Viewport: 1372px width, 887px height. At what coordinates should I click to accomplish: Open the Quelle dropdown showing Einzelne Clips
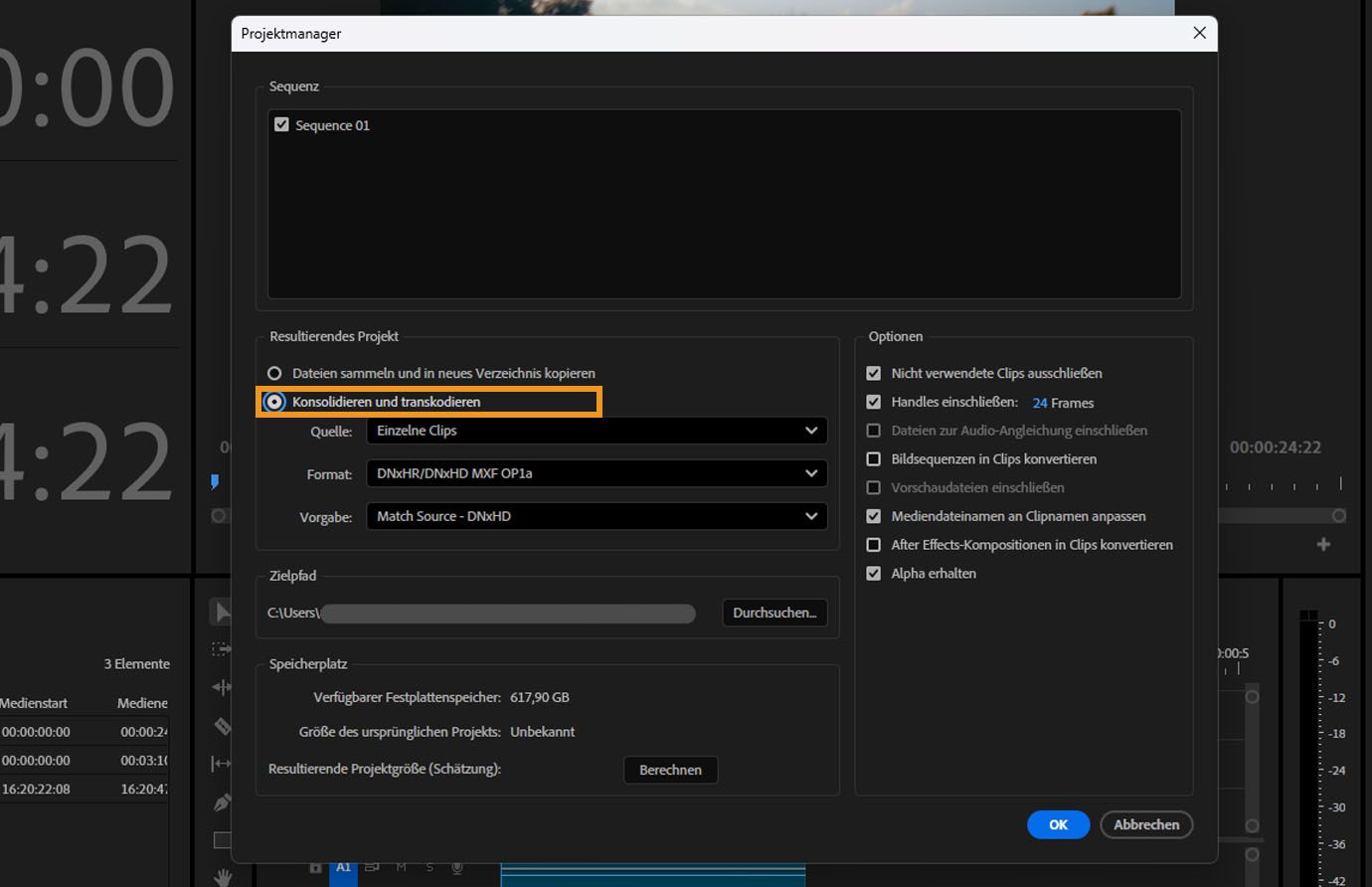click(597, 431)
